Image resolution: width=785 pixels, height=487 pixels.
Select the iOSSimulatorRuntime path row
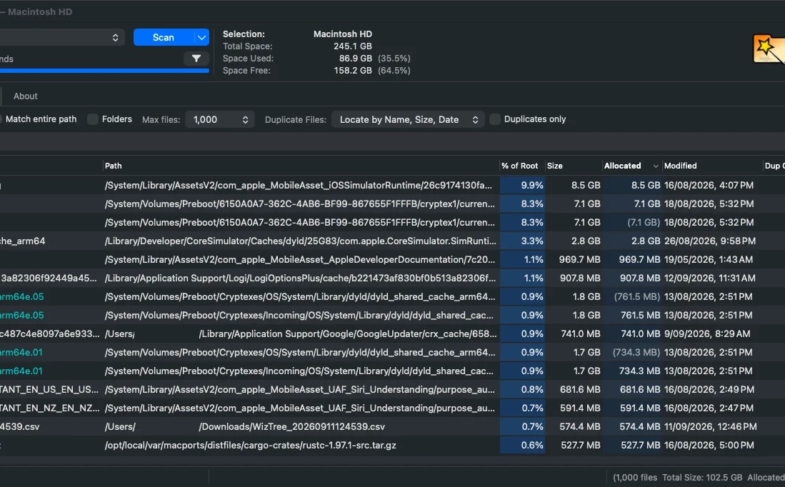(x=298, y=185)
